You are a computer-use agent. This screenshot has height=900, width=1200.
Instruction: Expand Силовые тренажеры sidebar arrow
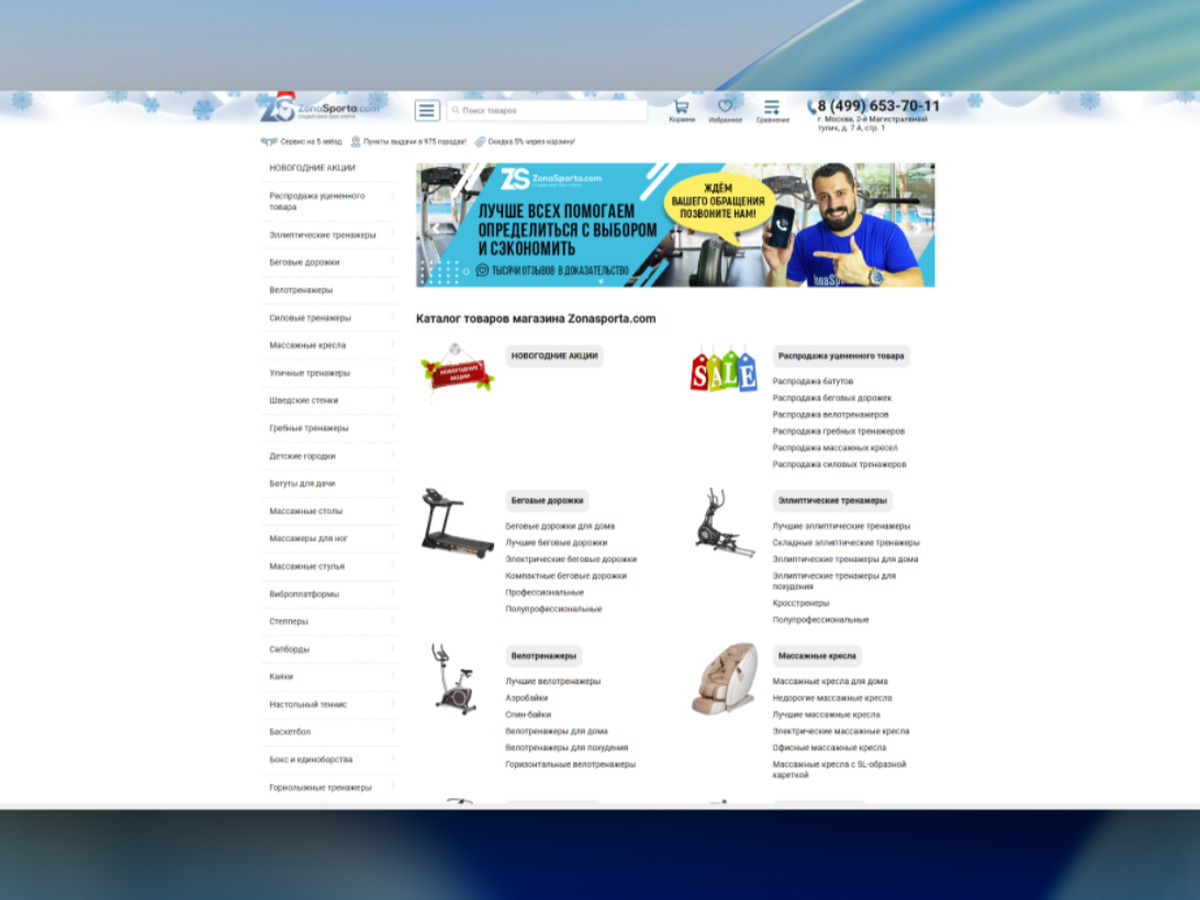point(392,318)
